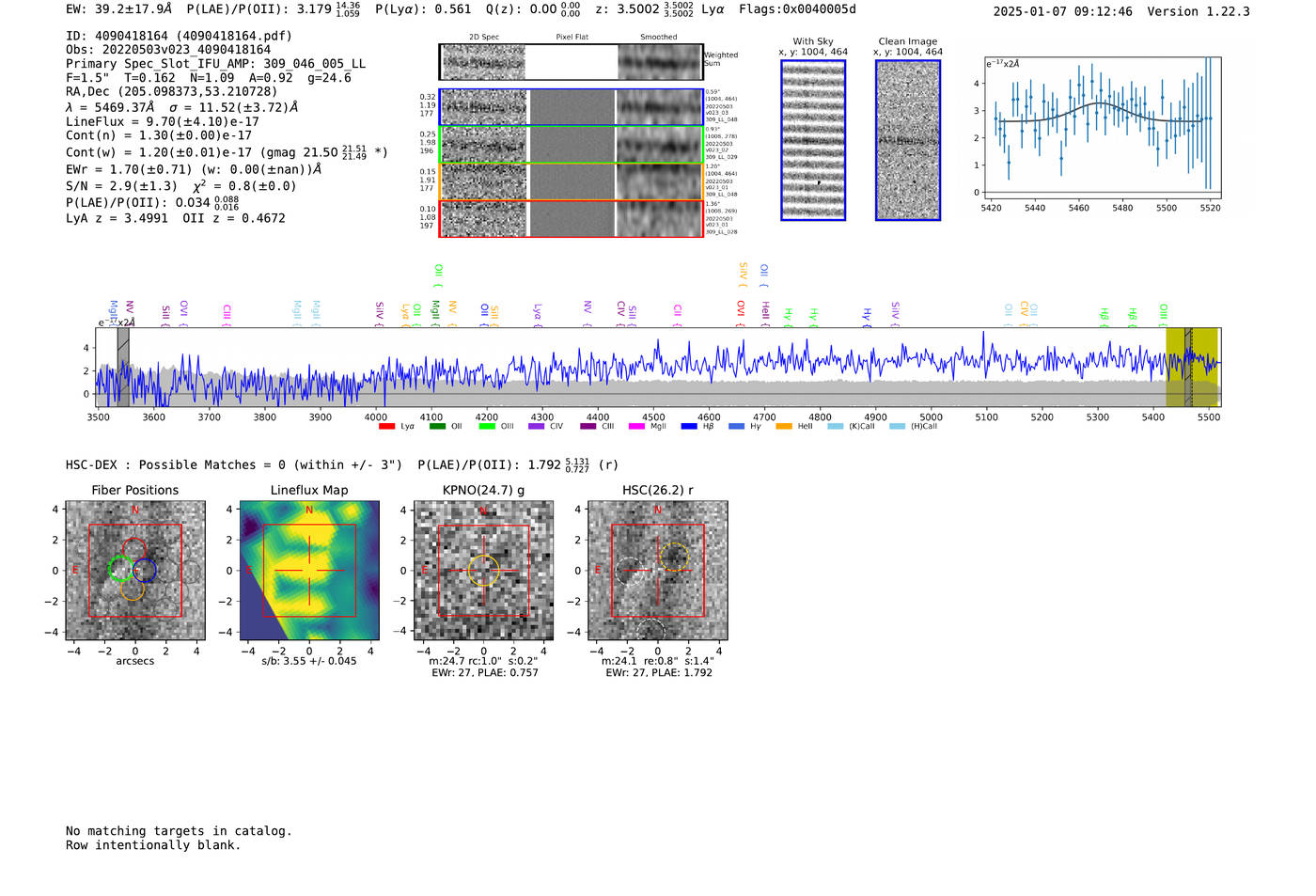Select the Weighted Sum 2D Spec panel

click(x=483, y=62)
